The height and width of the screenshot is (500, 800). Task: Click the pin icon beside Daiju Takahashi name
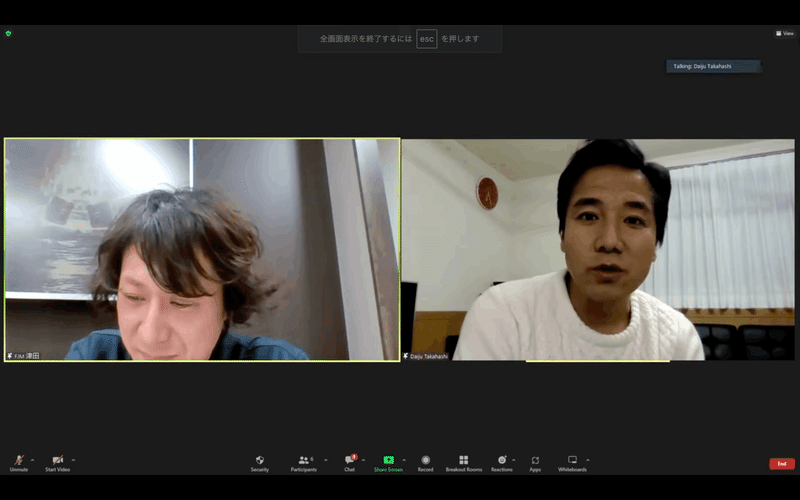(406, 356)
